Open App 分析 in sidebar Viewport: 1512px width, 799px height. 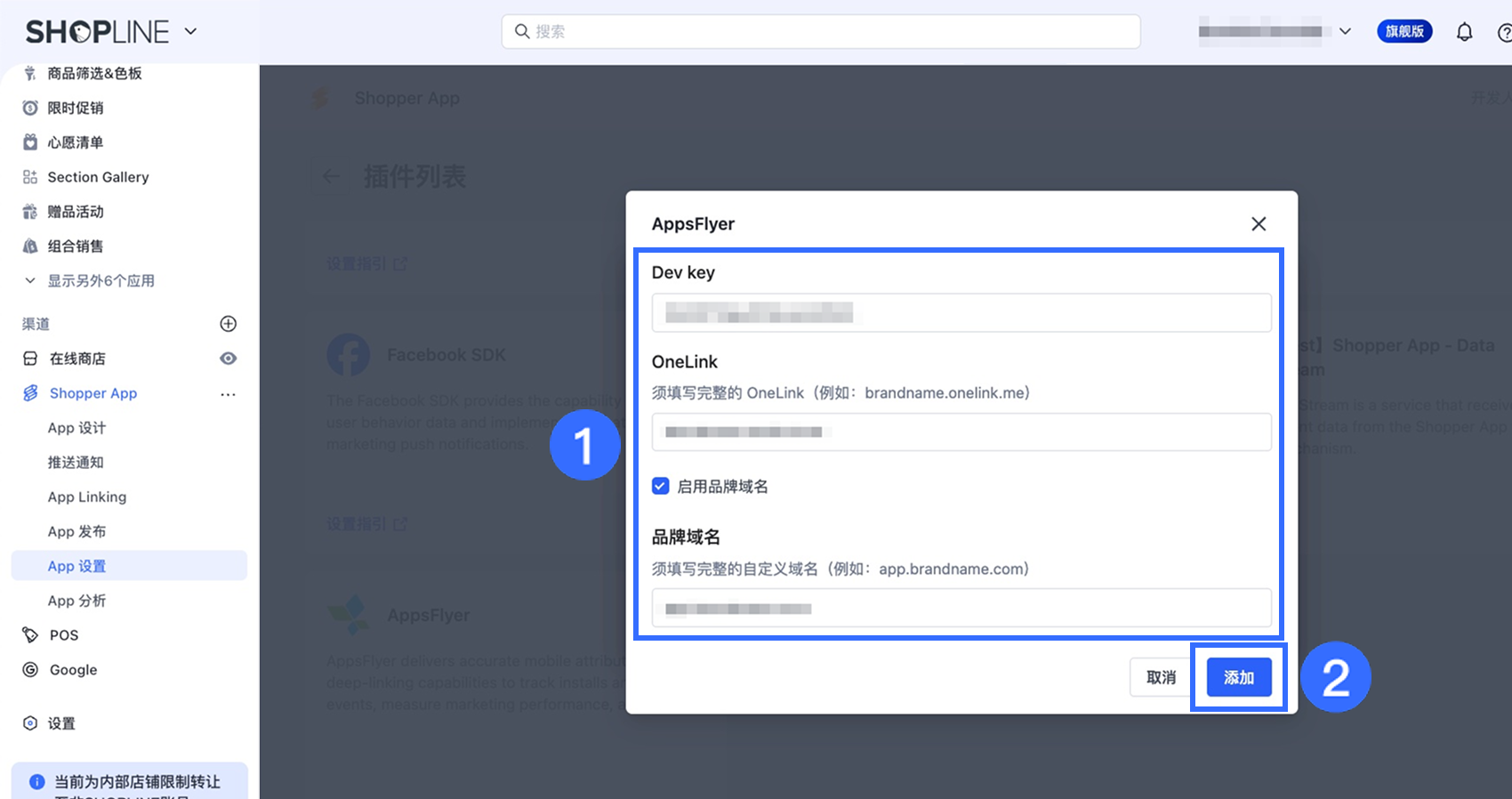[76, 601]
